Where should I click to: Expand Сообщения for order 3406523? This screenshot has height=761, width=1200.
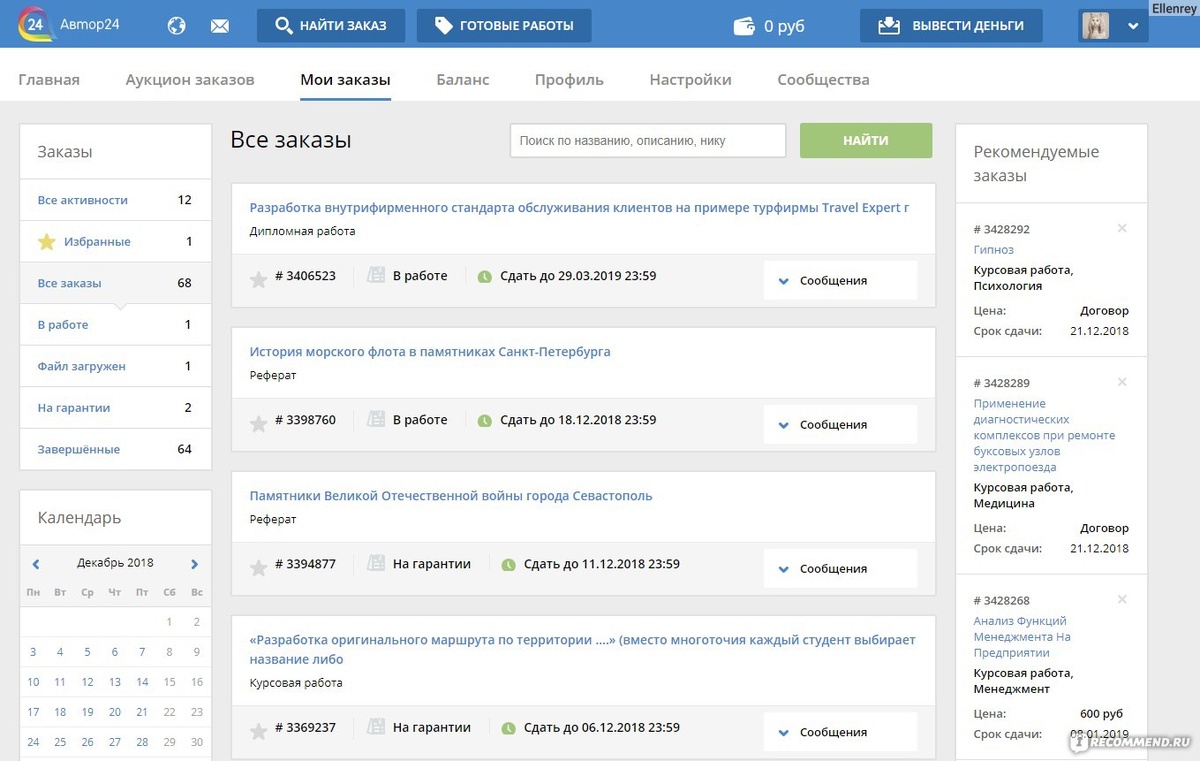tap(840, 281)
